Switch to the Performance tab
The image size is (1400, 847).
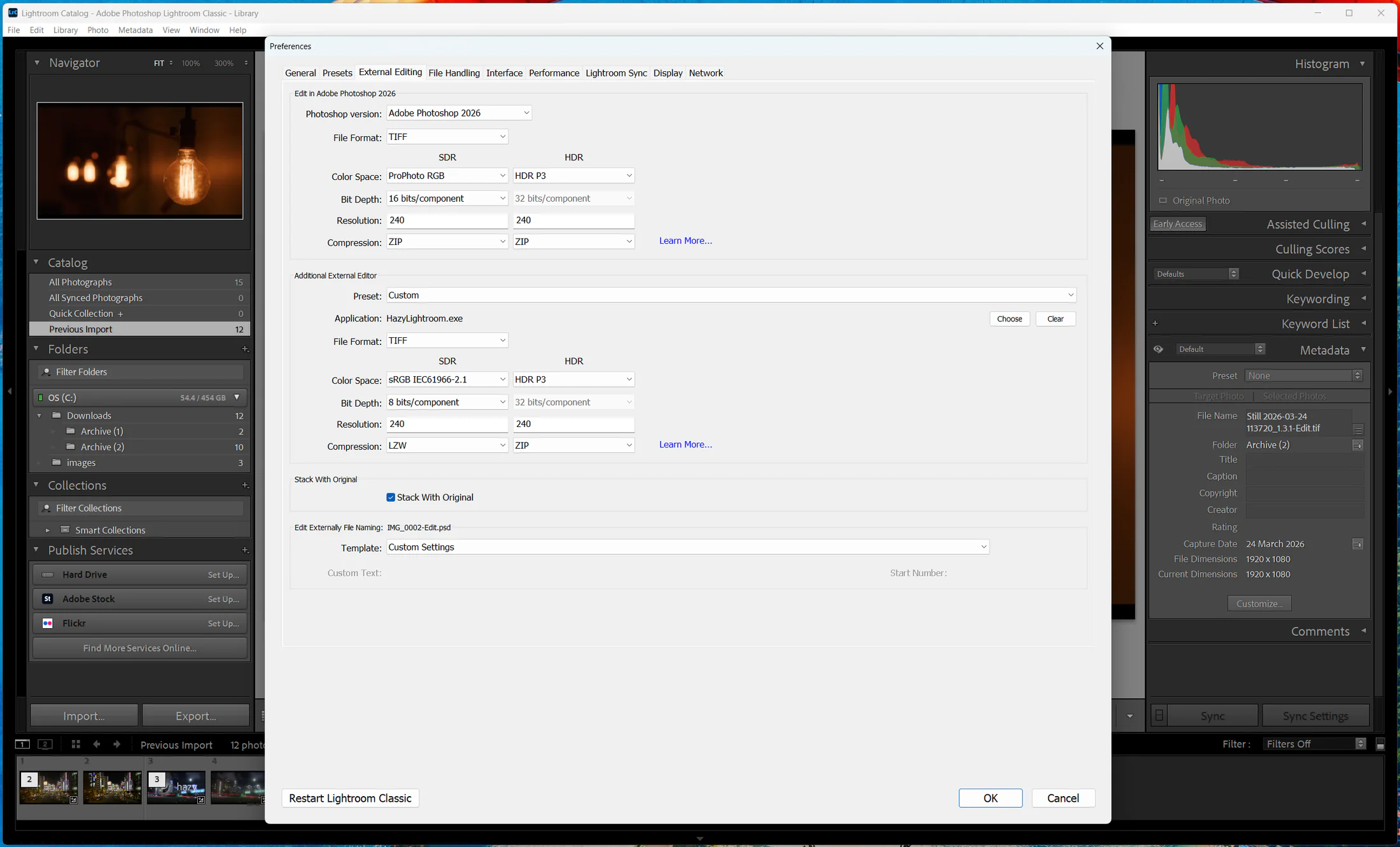click(554, 73)
